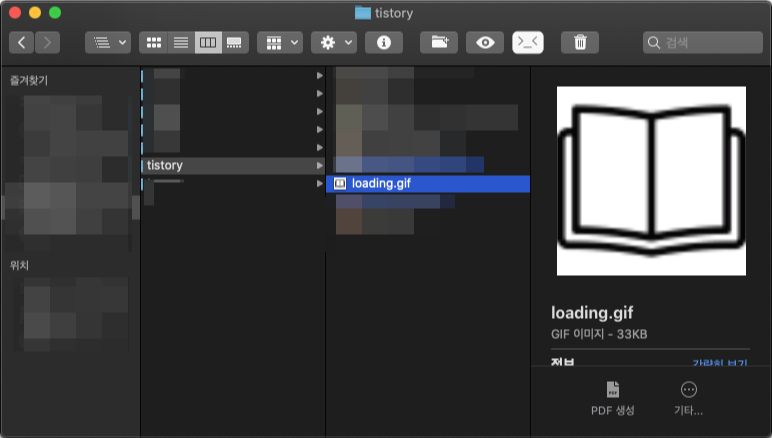Viewport: 772px width, 438px height.
Task: Expand the folder row arrow below tistory
Action: 320,184
